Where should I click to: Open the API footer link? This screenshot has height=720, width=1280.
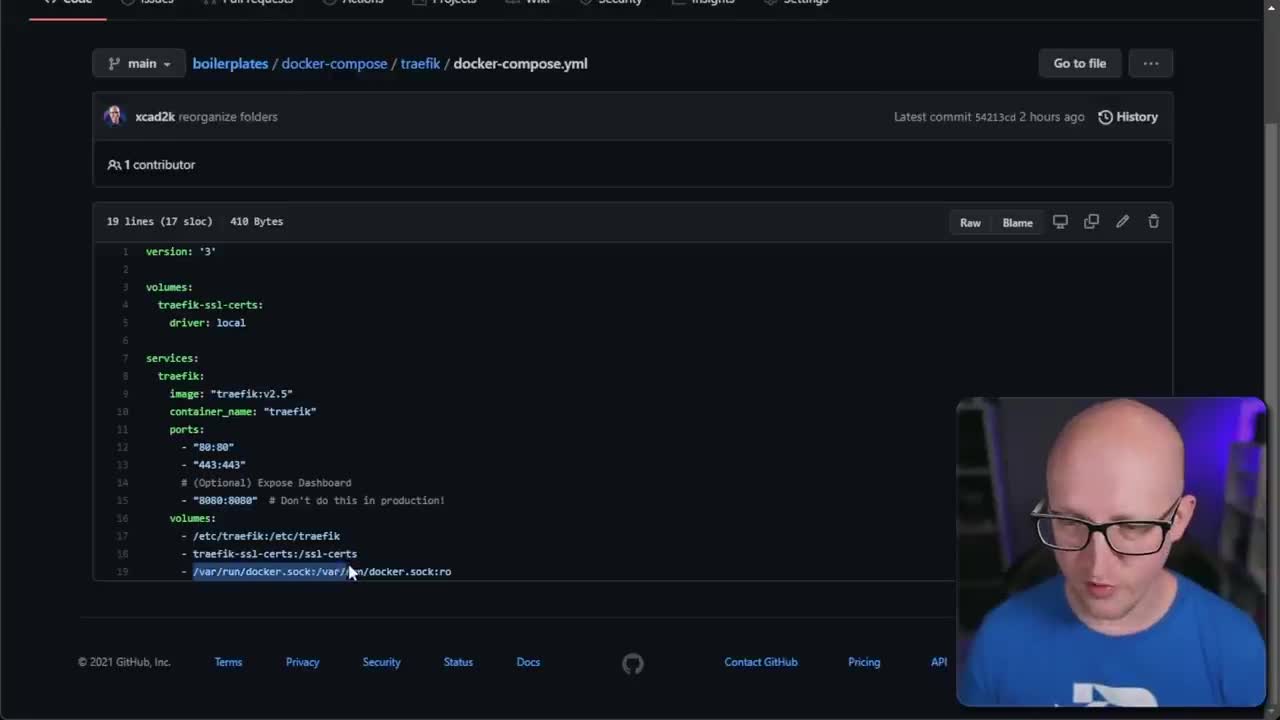click(x=939, y=662)
